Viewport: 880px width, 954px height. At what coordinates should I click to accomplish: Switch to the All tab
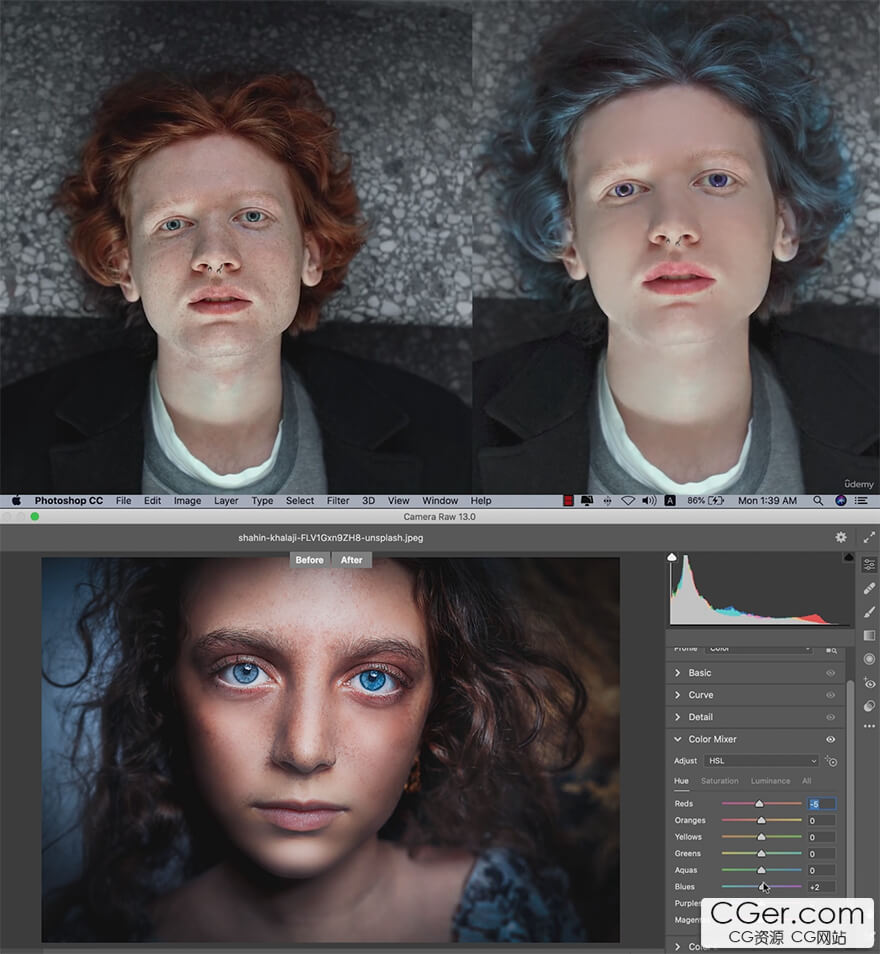[x=806, y=781]
